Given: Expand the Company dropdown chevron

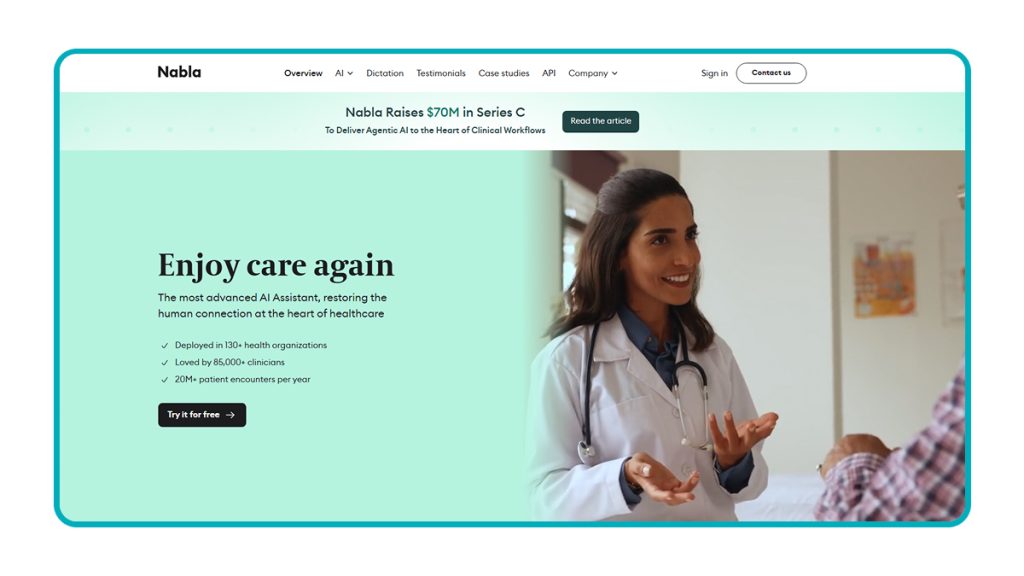Looking at the screenshot, I should point(615,73).
